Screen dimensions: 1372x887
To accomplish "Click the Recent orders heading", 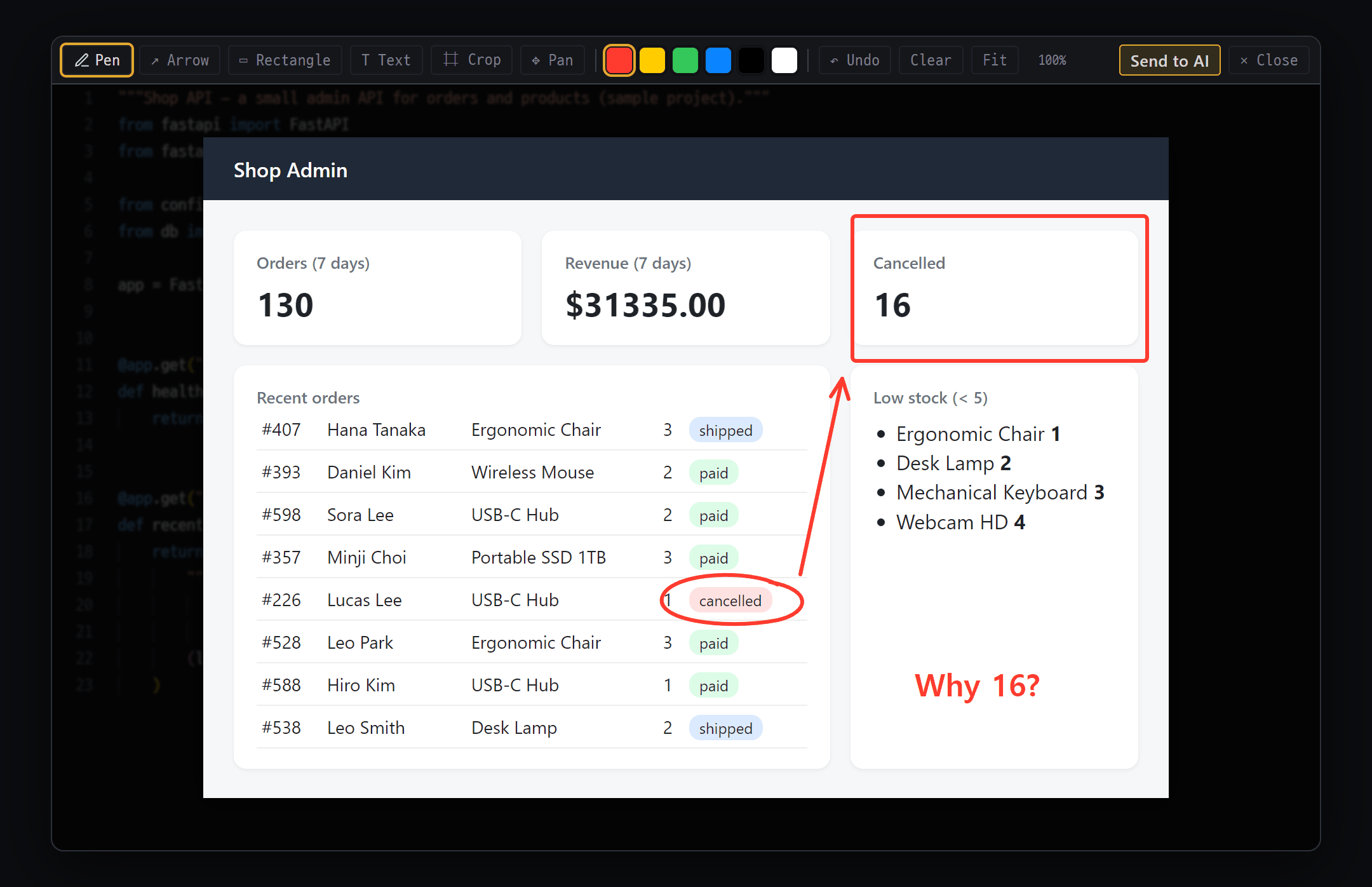I will 308,398.
